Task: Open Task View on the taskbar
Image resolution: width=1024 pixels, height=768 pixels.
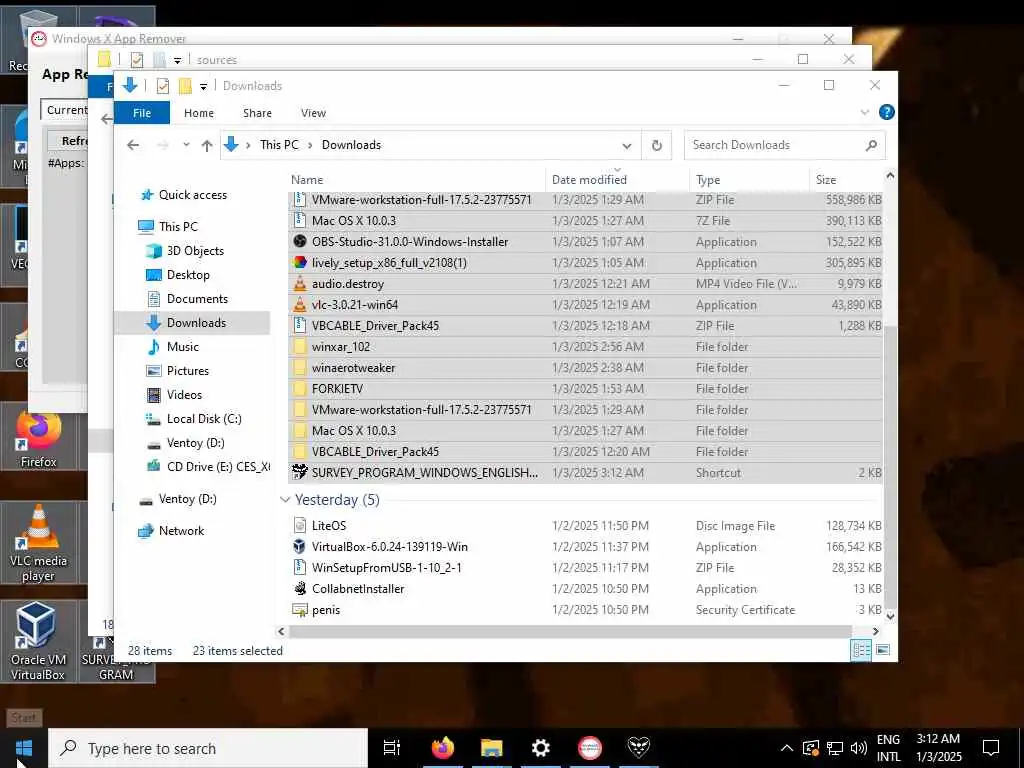Action: (x=392, y=747)
